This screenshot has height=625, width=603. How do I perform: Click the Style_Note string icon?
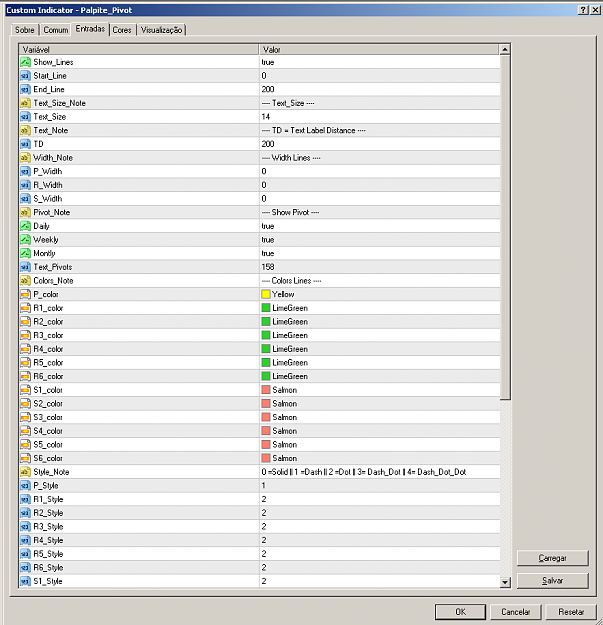(26, 472)
